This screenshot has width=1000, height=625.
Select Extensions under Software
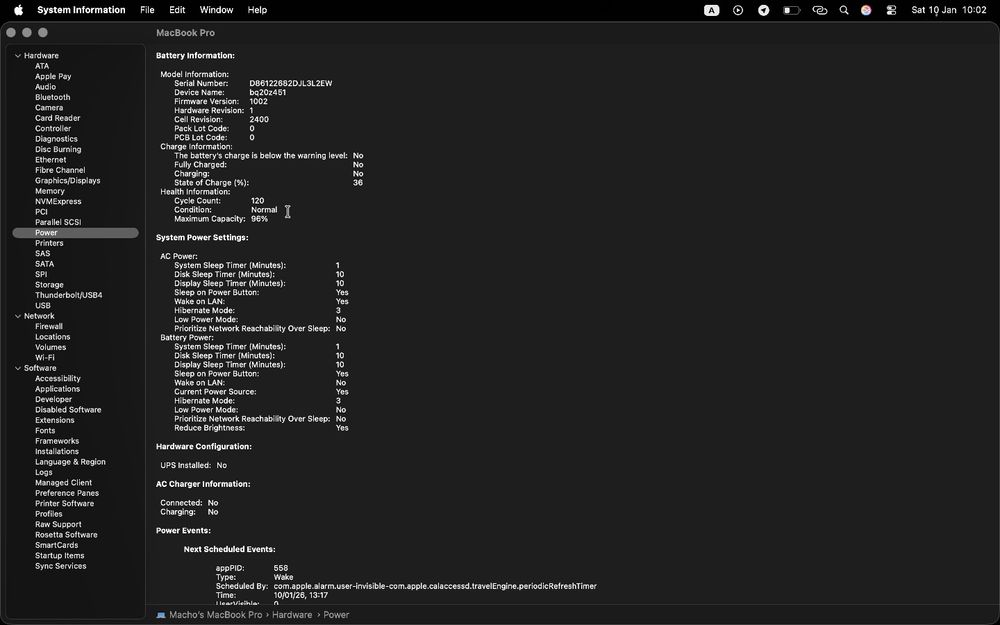(54, 420)
